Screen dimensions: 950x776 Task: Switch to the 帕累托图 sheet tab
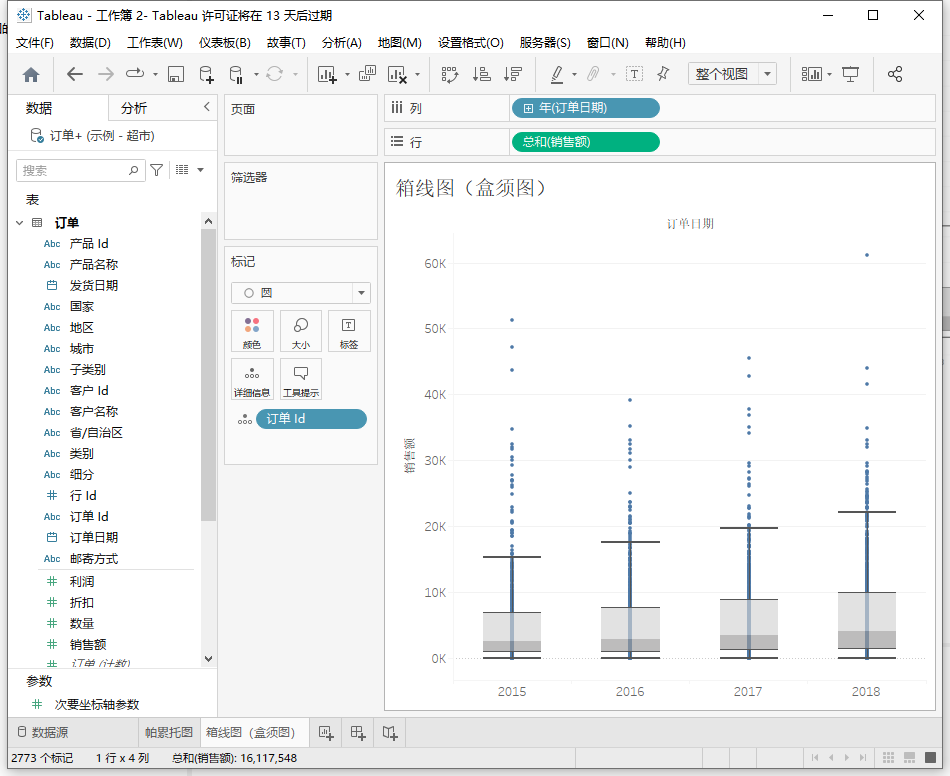169,732
